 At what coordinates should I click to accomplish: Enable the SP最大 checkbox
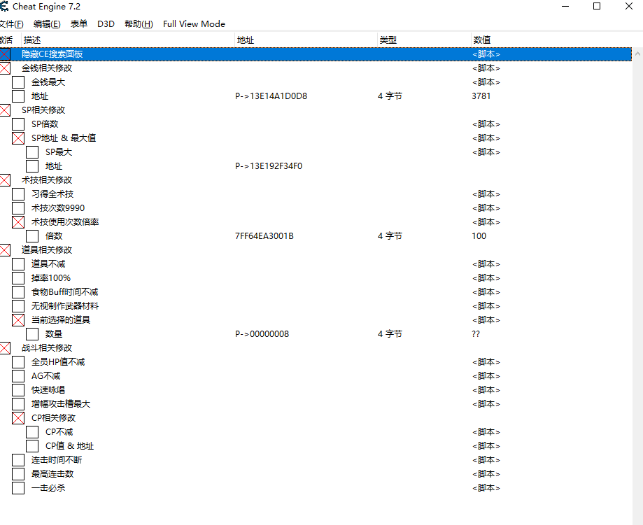click(32, 152)
